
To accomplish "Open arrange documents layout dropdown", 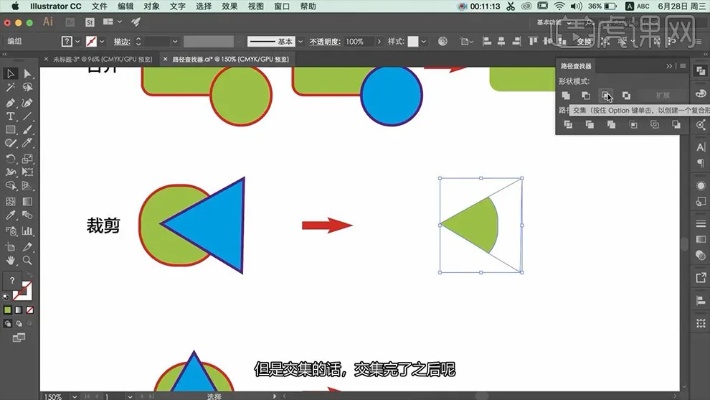I will (120, 22).
